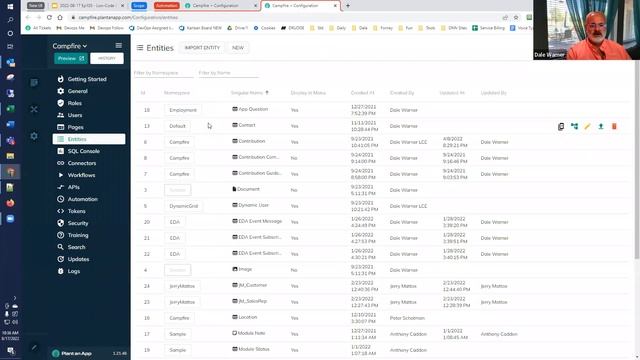Click the History button
Image resolution: width=640 pixels, height=360 pixels.
click(x=107, y=58)
